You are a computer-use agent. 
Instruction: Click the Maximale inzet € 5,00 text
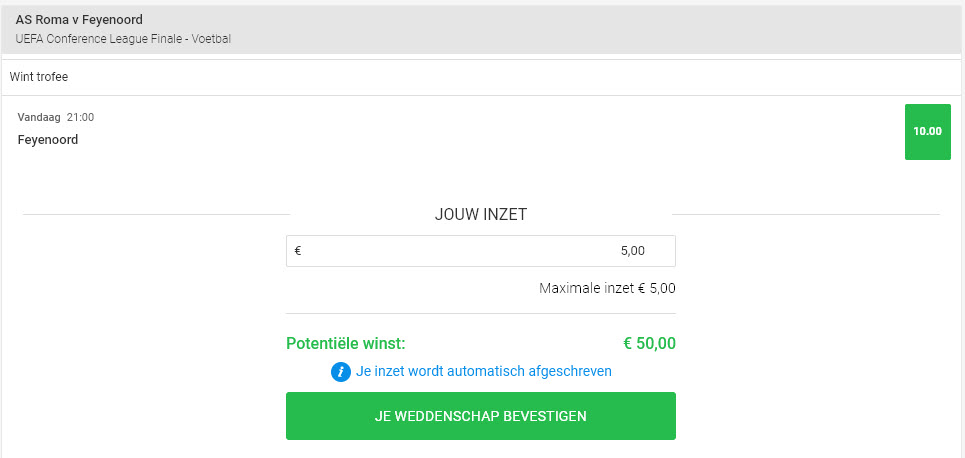(607, 289)
